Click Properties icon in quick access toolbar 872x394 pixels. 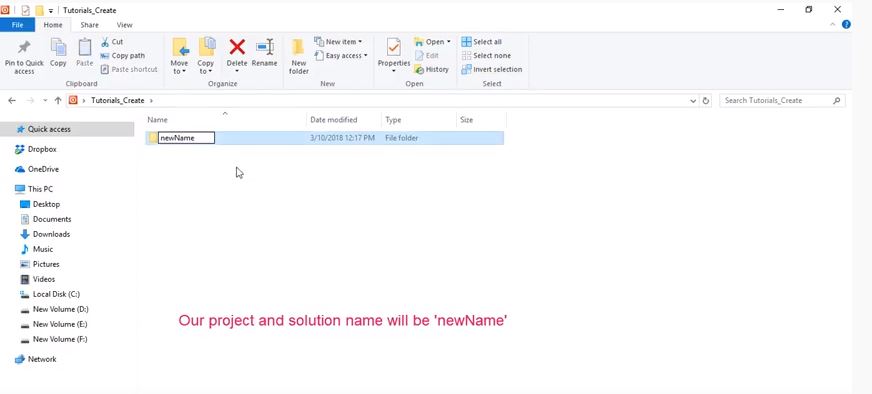tap(25, 10)
